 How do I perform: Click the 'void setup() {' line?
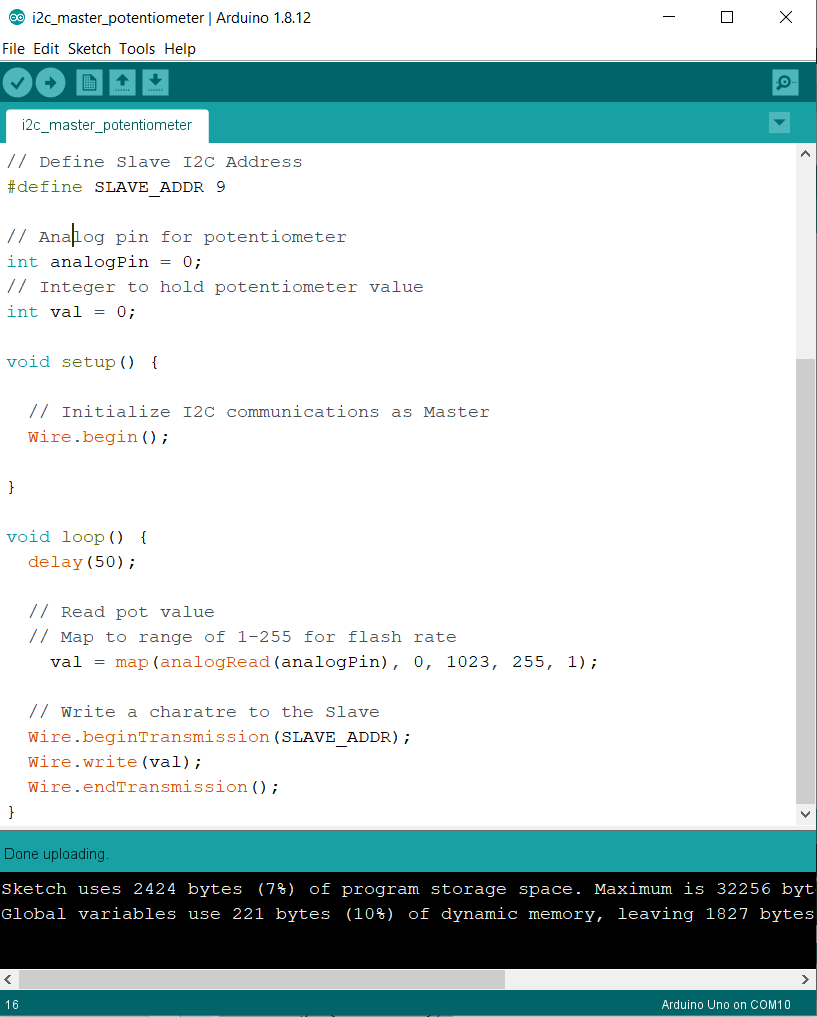point(82,362)
